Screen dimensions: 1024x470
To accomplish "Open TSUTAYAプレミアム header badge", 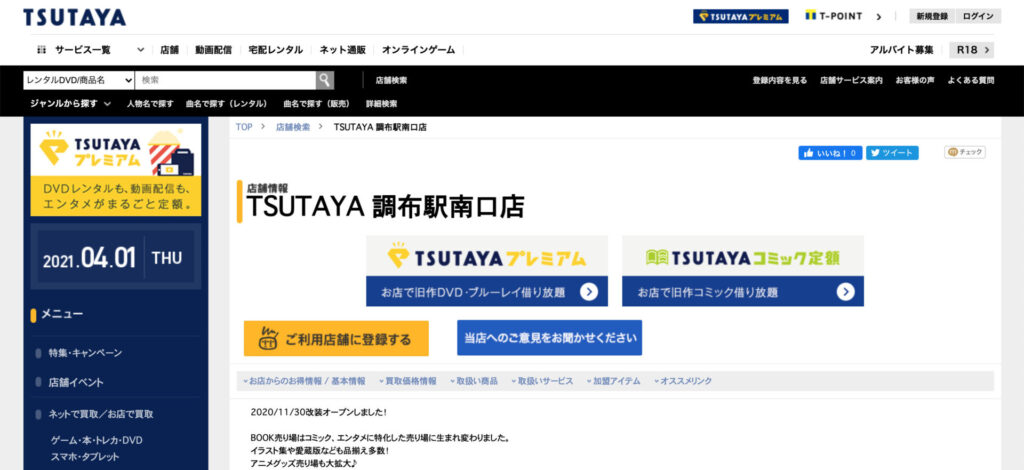I will (741, 16).
